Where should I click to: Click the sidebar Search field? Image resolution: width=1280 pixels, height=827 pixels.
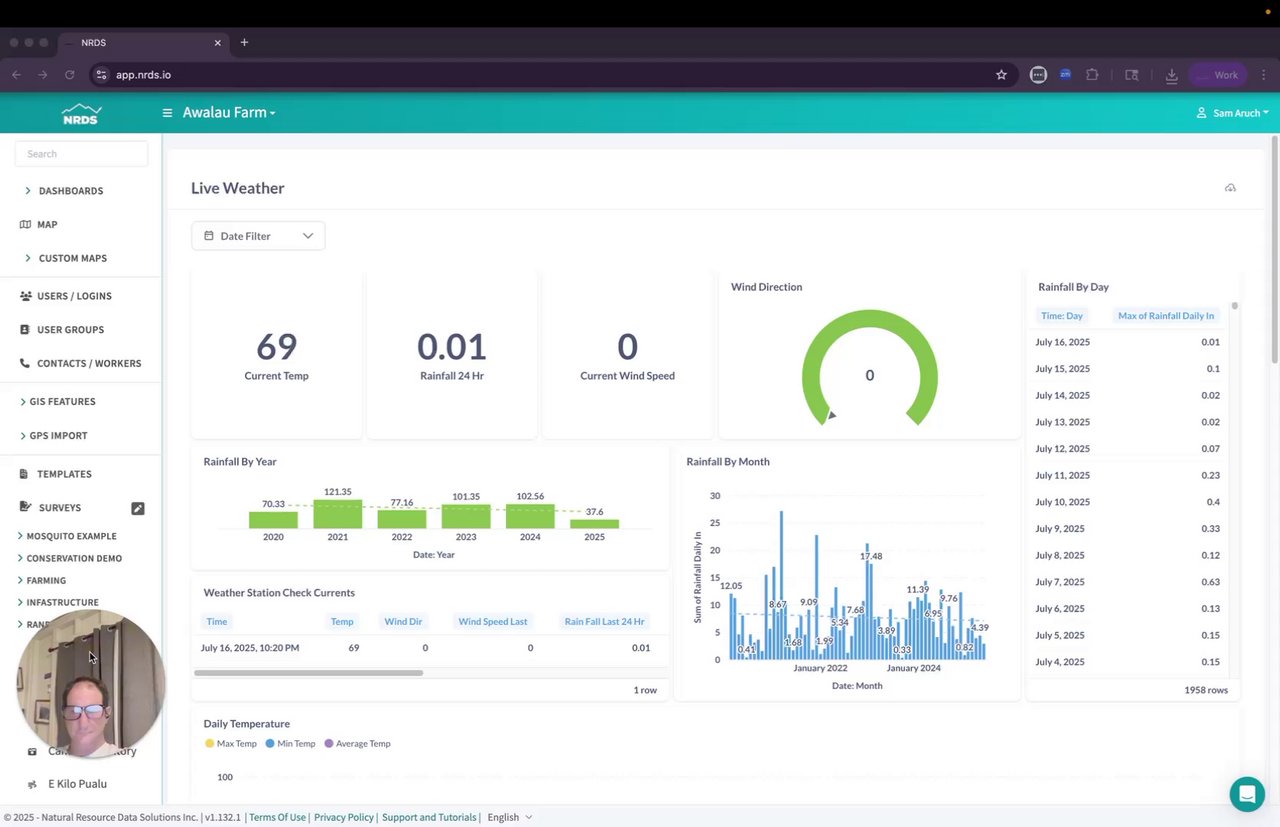[x=81, y=154]
